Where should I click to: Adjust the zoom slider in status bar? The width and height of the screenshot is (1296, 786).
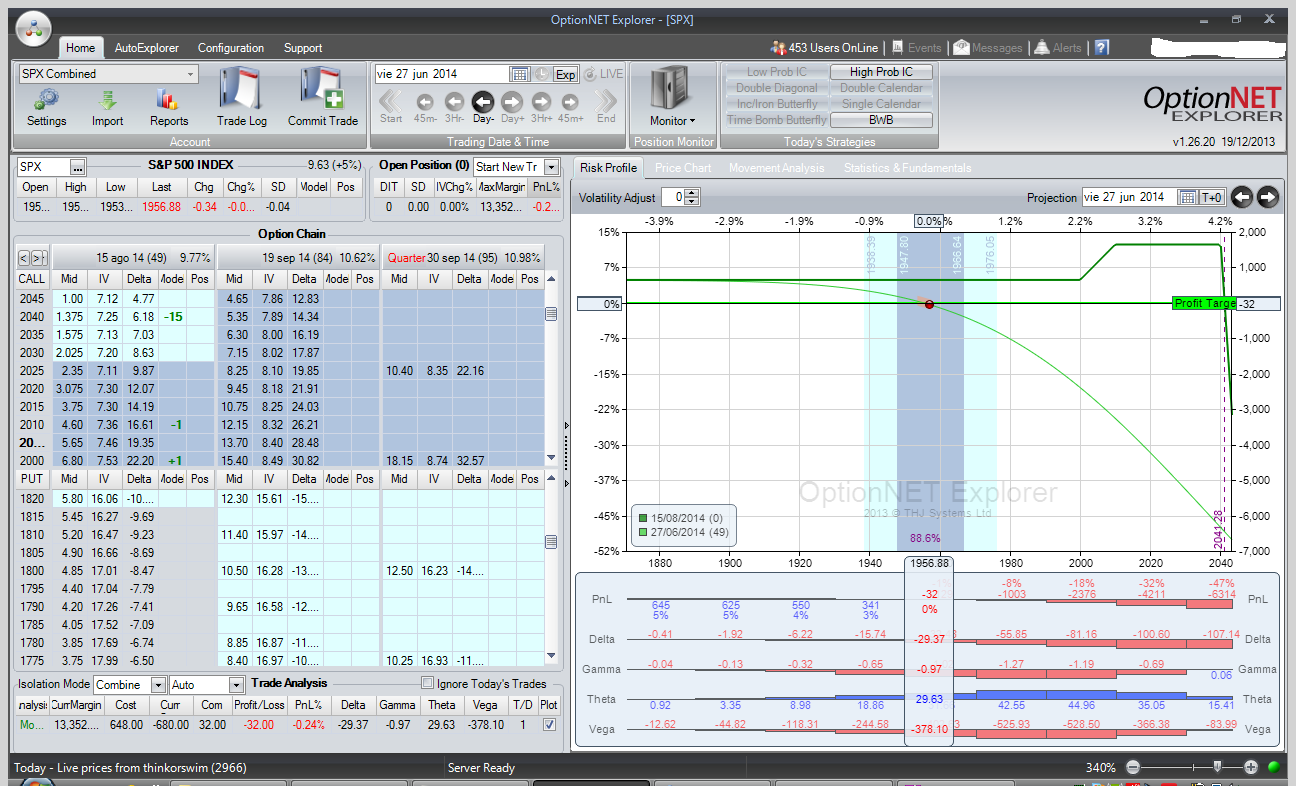click(x=1216, y=767)
